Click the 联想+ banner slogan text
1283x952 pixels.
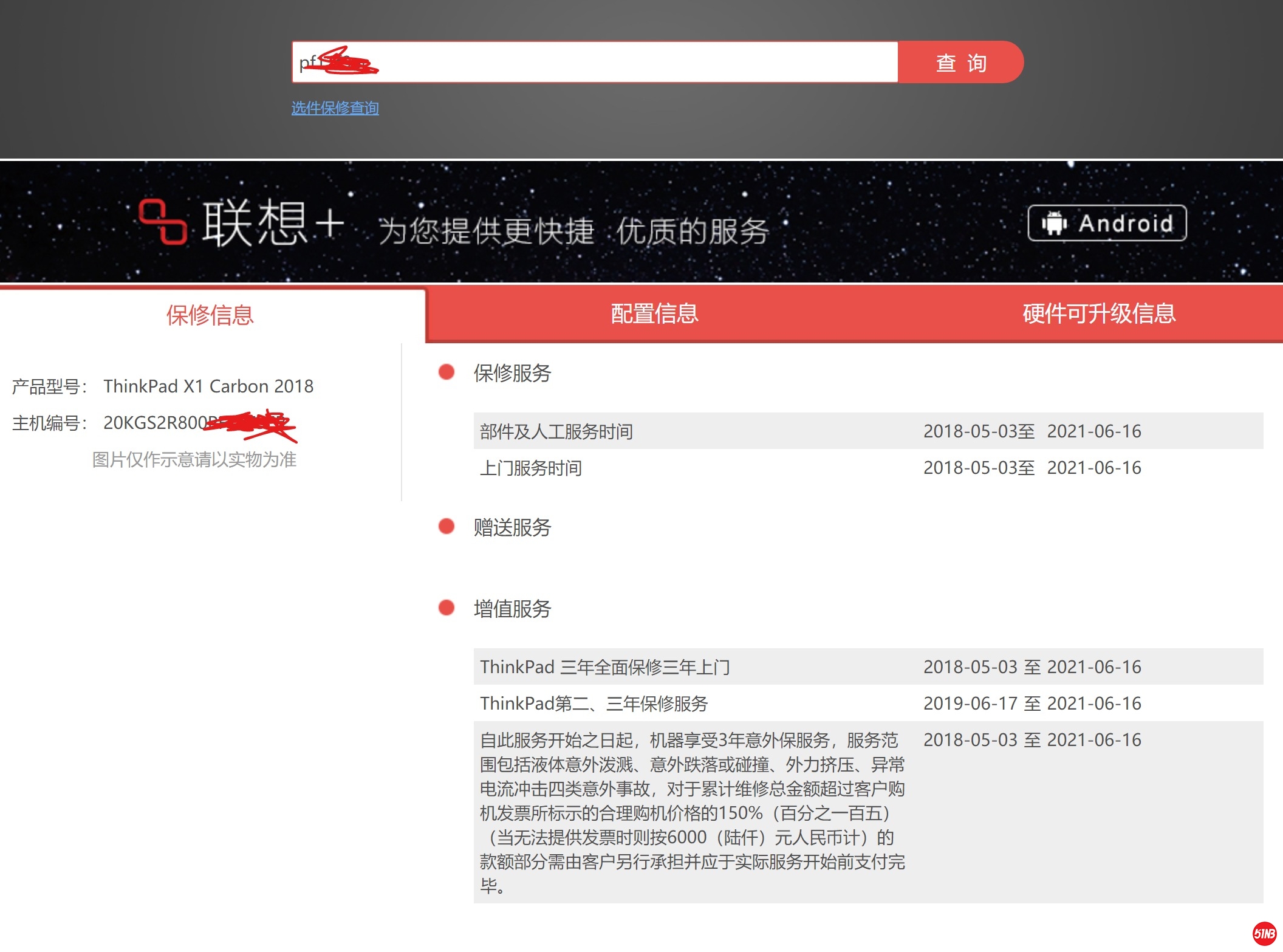coord(573,231)
